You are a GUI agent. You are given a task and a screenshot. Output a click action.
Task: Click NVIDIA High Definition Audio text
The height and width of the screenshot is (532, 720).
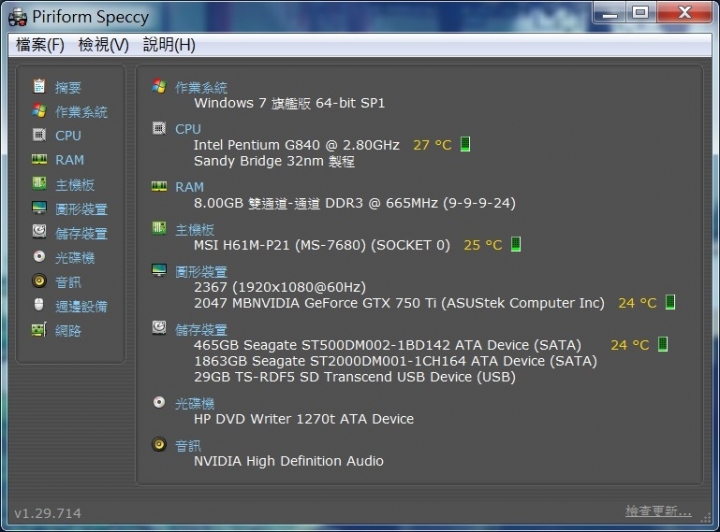click(288, 461)
